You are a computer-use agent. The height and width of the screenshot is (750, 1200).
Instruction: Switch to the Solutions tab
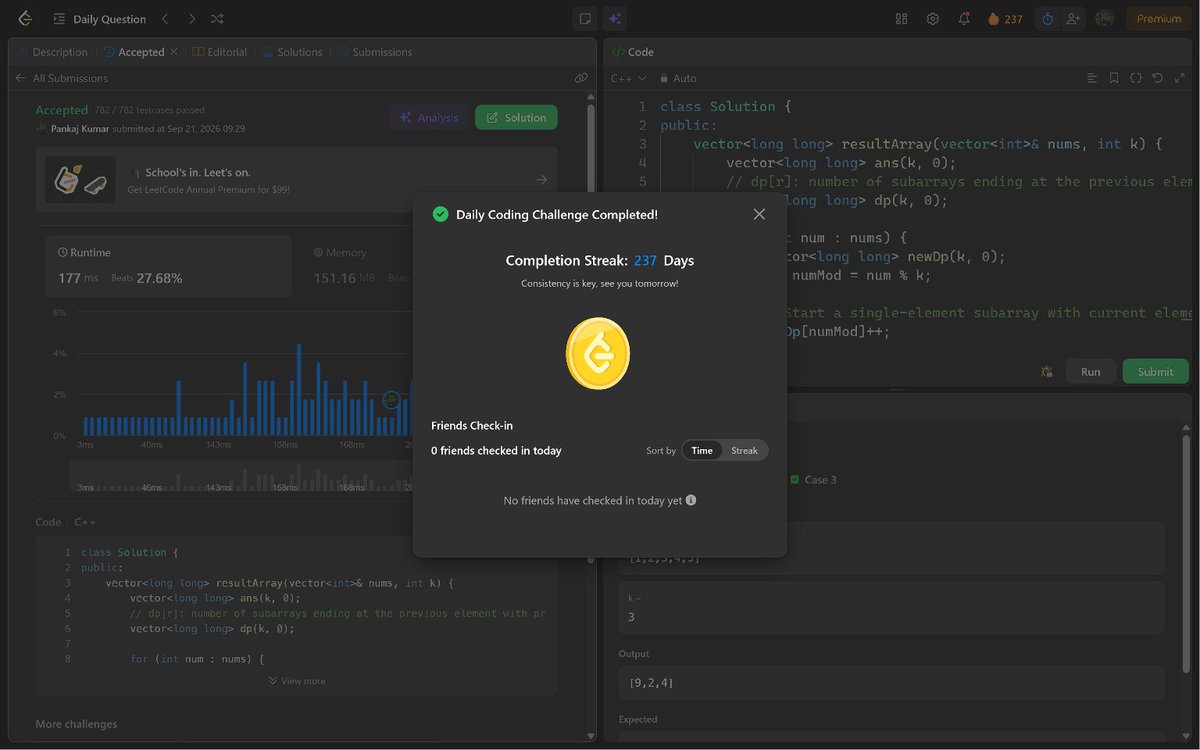(293, 52)
